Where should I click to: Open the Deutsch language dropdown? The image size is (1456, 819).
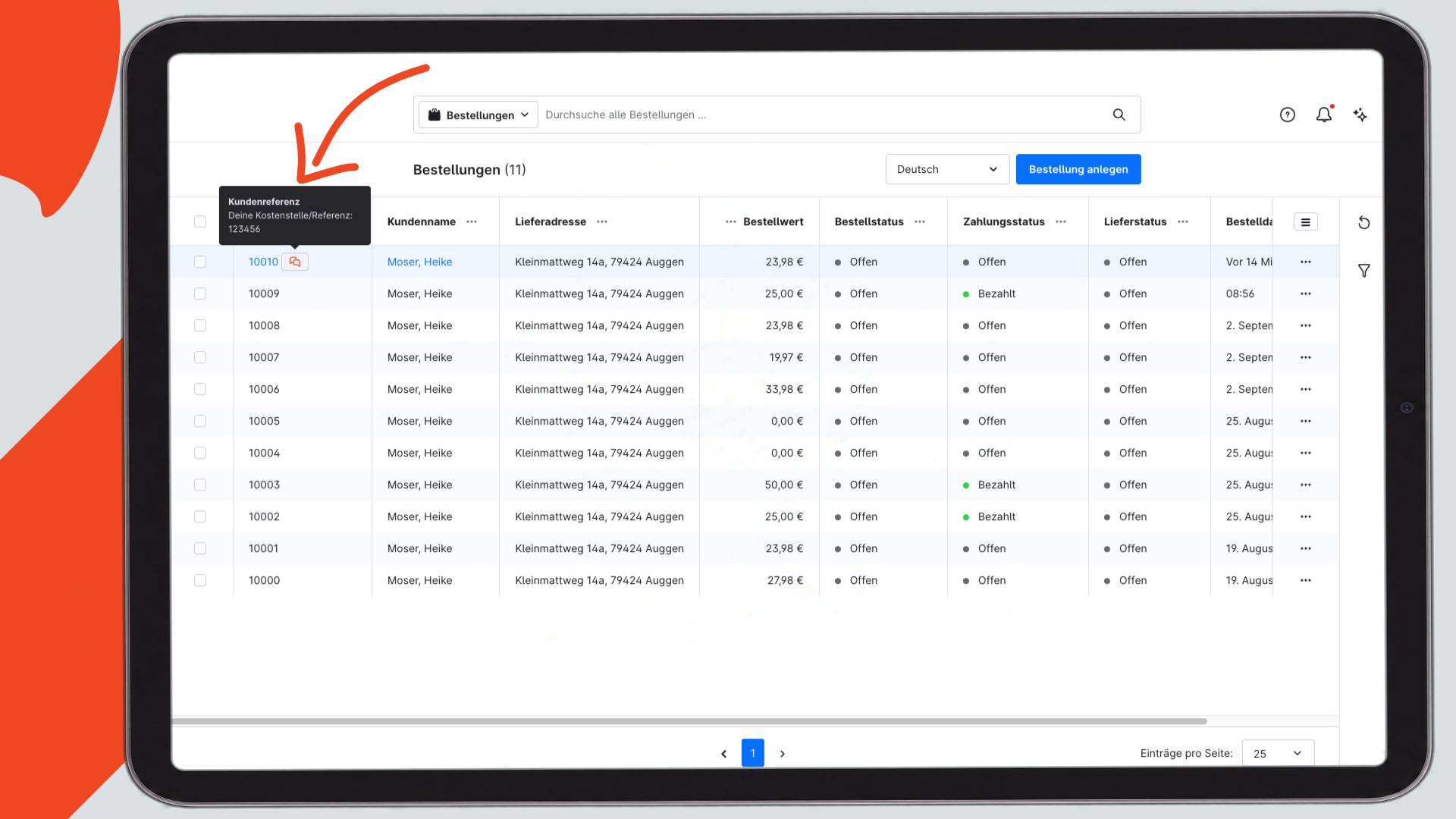point(947,169)
